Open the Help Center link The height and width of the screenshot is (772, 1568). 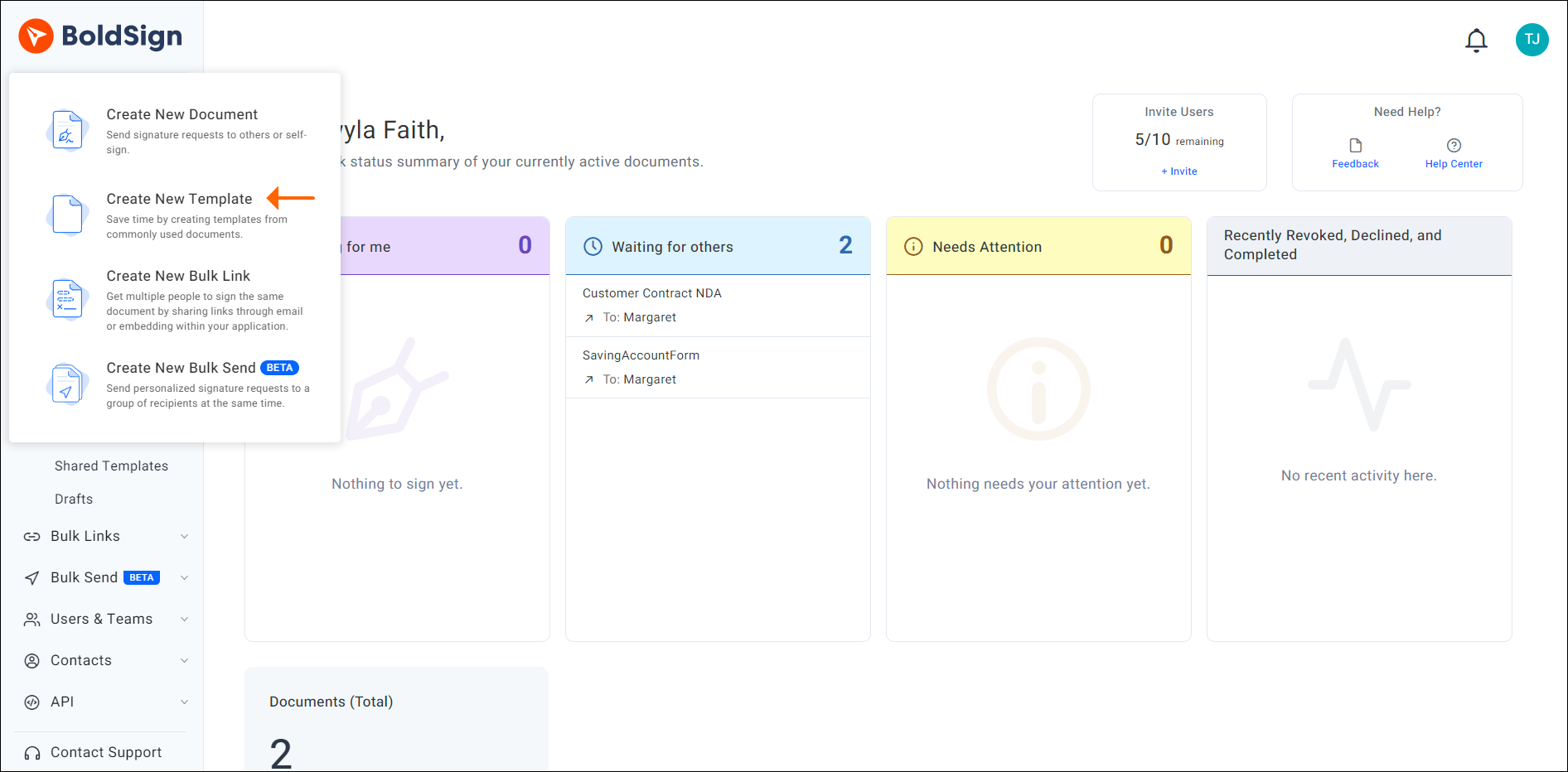(1454, 164)
